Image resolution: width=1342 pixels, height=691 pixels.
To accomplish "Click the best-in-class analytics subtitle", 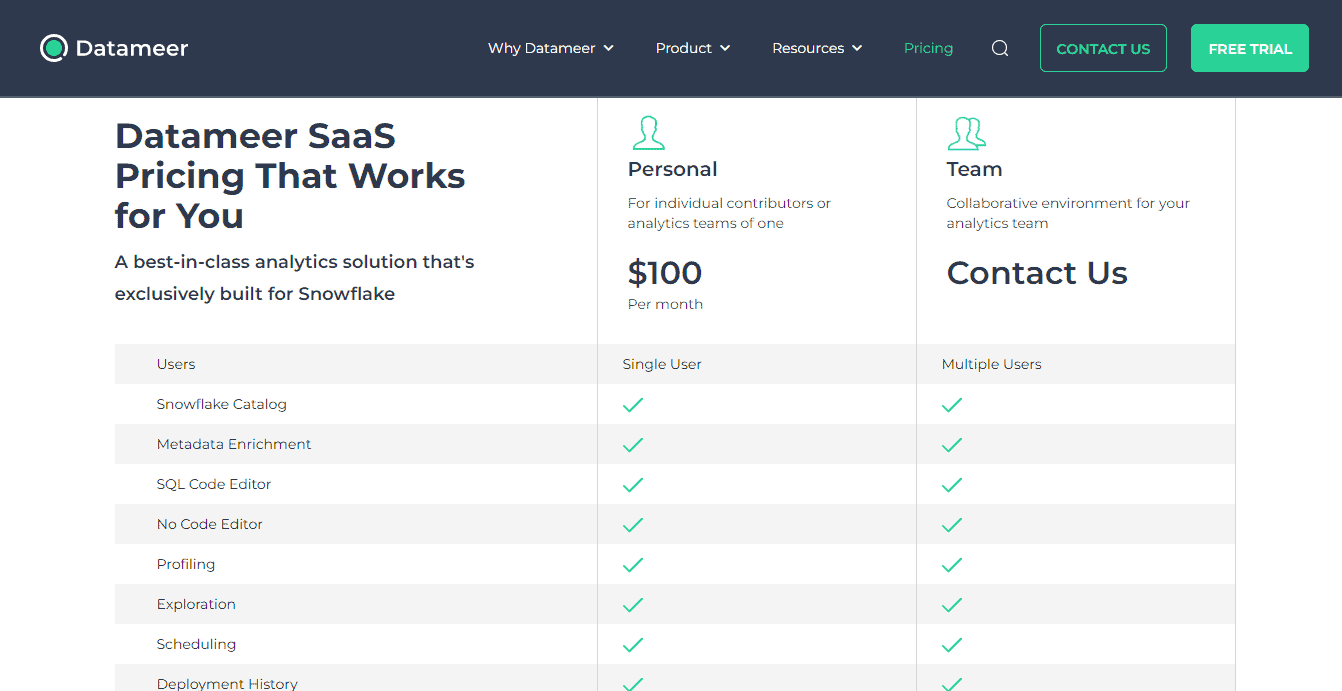I will (295, 278).
